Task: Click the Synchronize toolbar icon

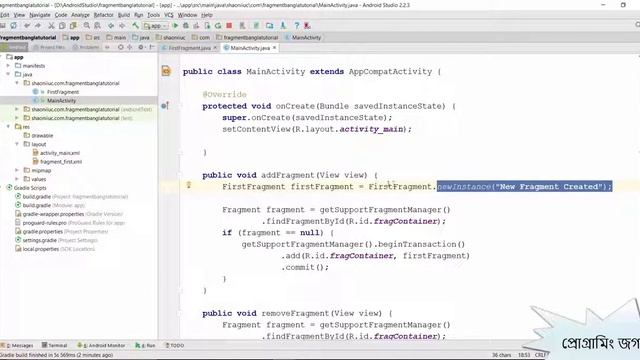Action: 13,25
